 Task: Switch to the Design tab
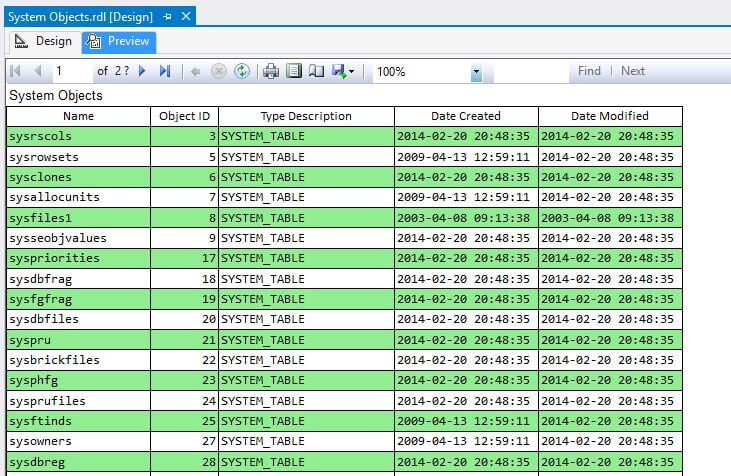click(x=45, y=41)
